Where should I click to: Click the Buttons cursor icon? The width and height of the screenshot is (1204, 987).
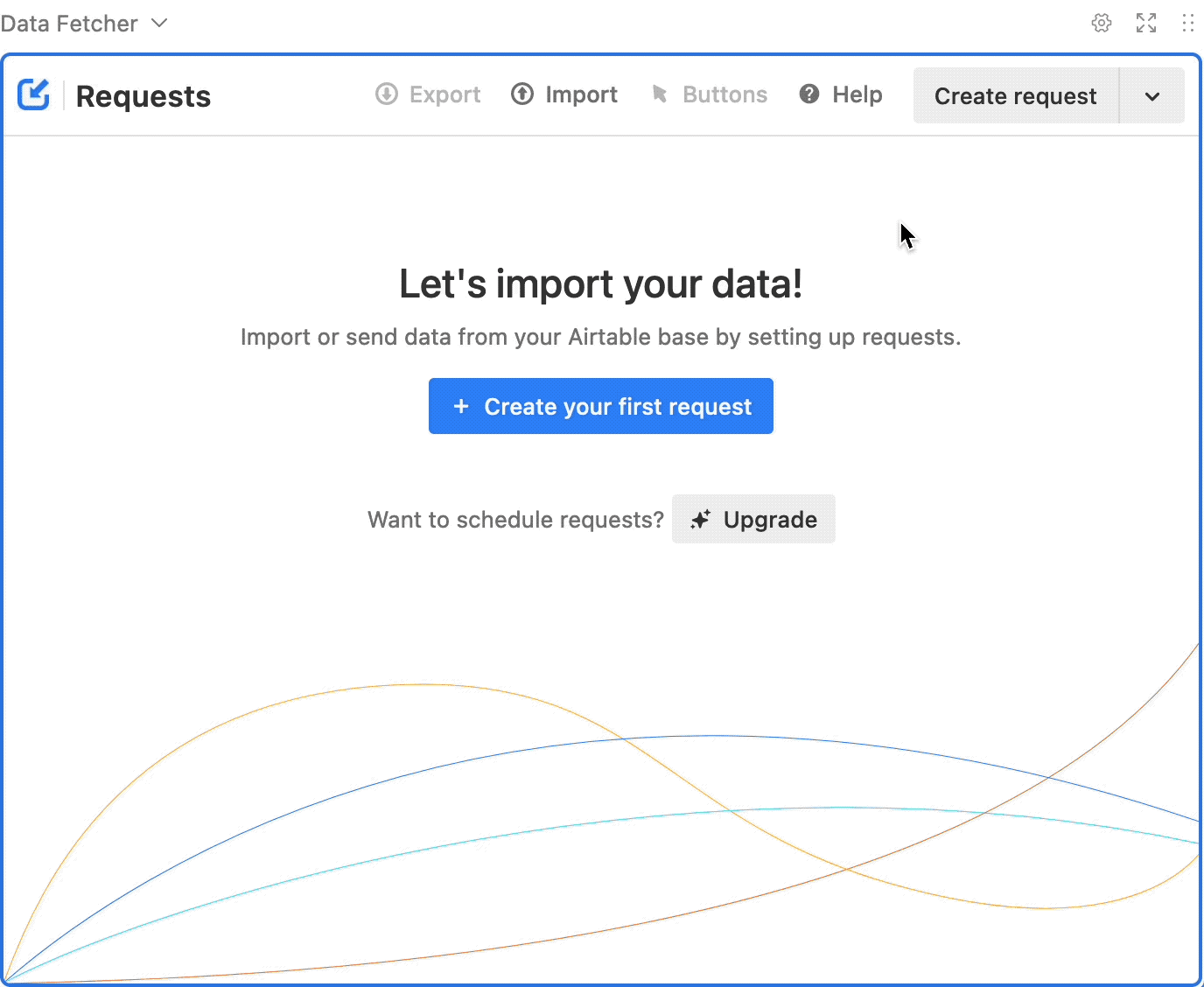coord(660,94)
